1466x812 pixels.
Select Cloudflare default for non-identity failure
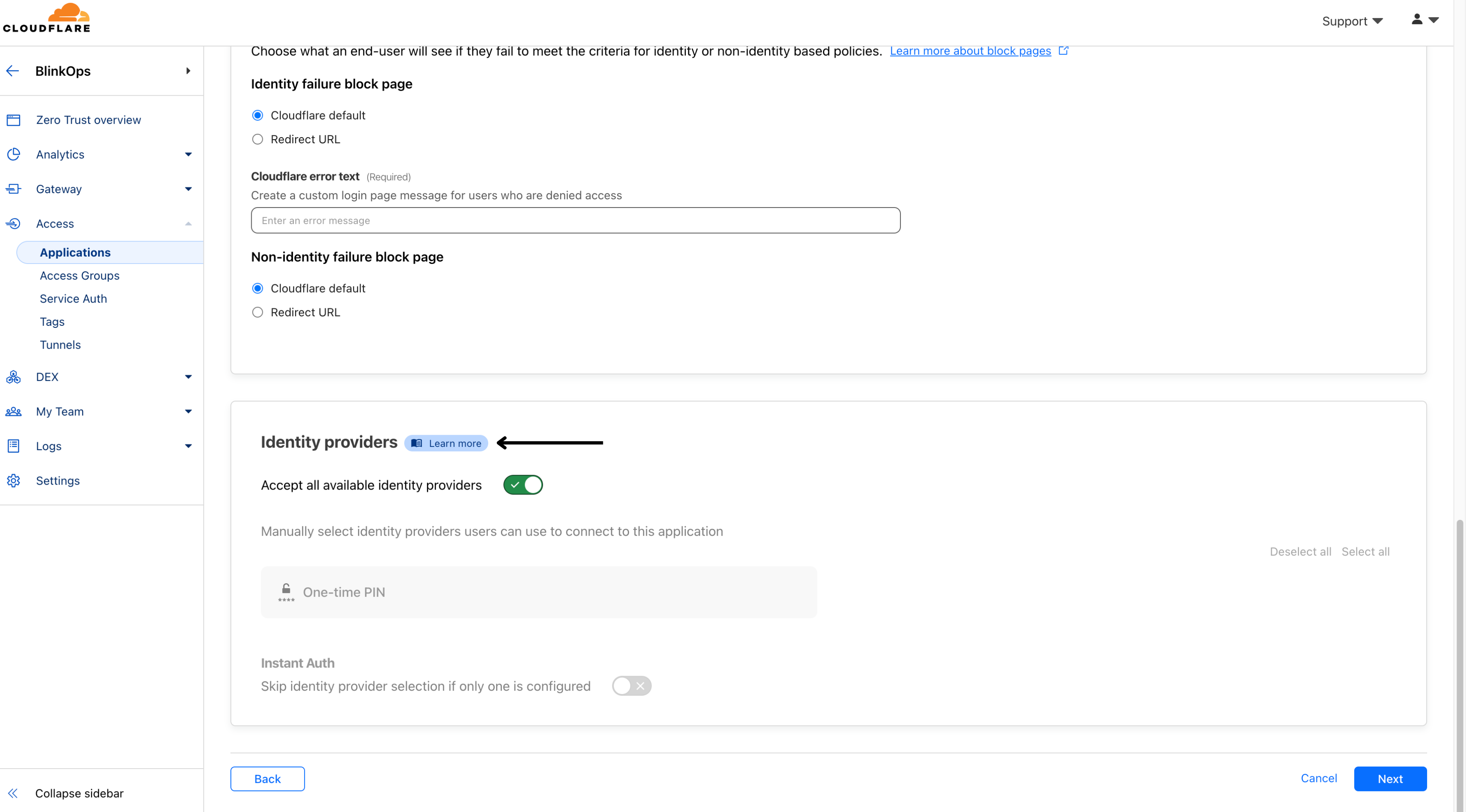[x=258, y=289]
